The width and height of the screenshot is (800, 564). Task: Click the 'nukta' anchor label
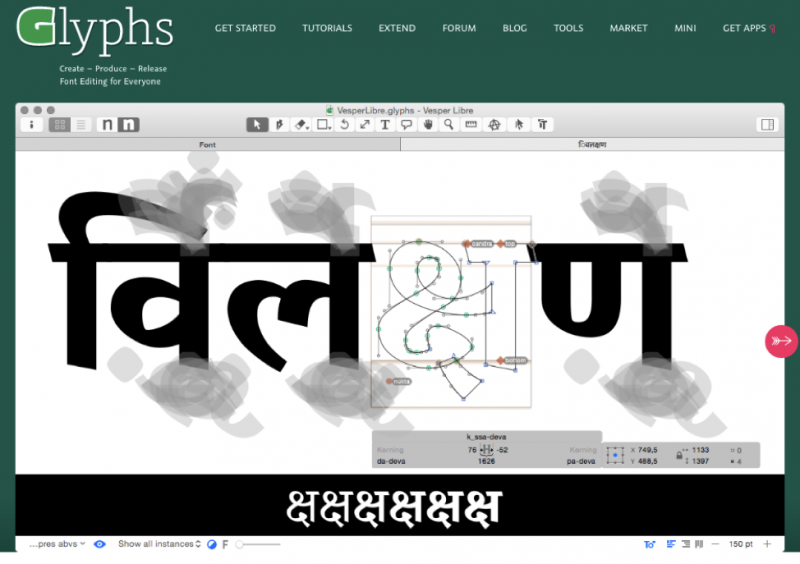[x=402, y=381]
